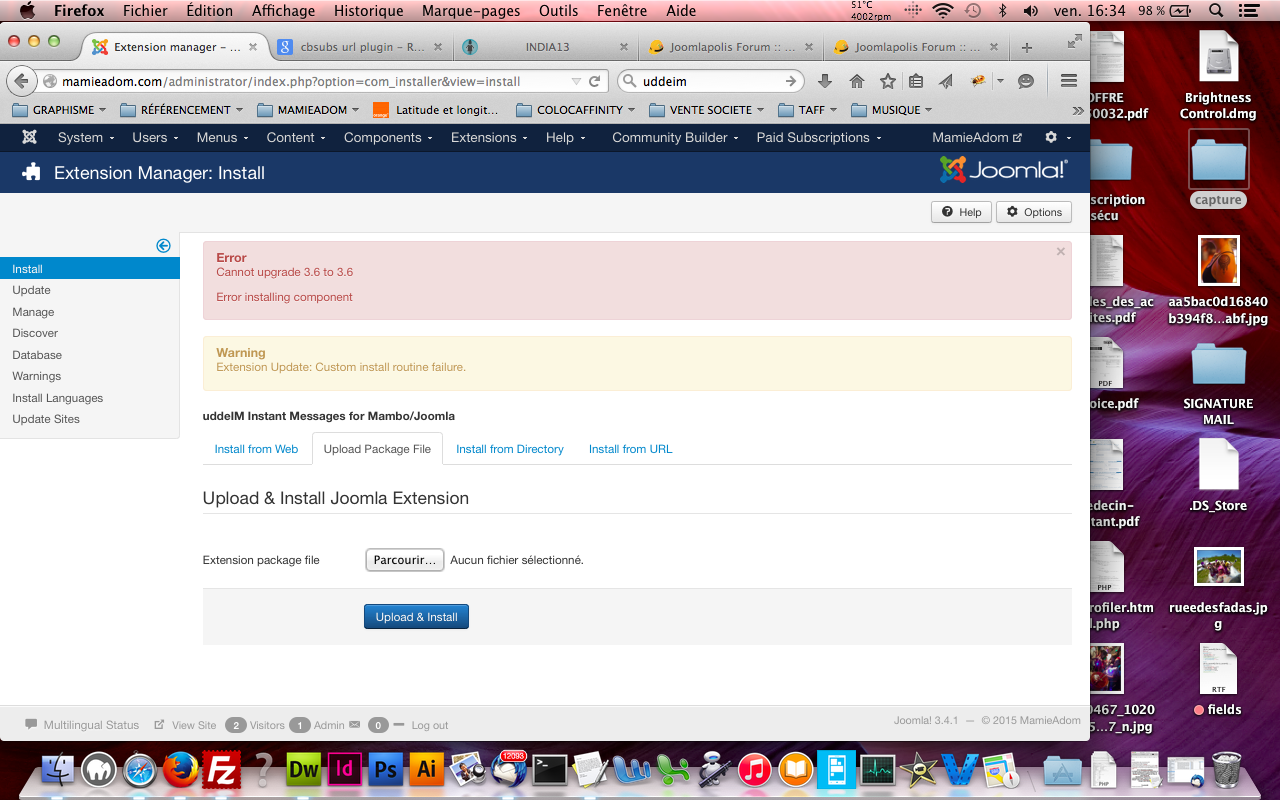Collapse the sidebar with the arrow toggle
This screenshot has height=800, width=1280.
coord(164,246)
